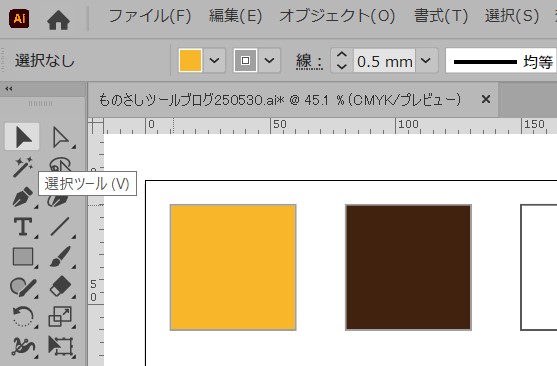Click the orange fill color swatch
Viewport: 557px width, 366px height.
click(190, 61)
